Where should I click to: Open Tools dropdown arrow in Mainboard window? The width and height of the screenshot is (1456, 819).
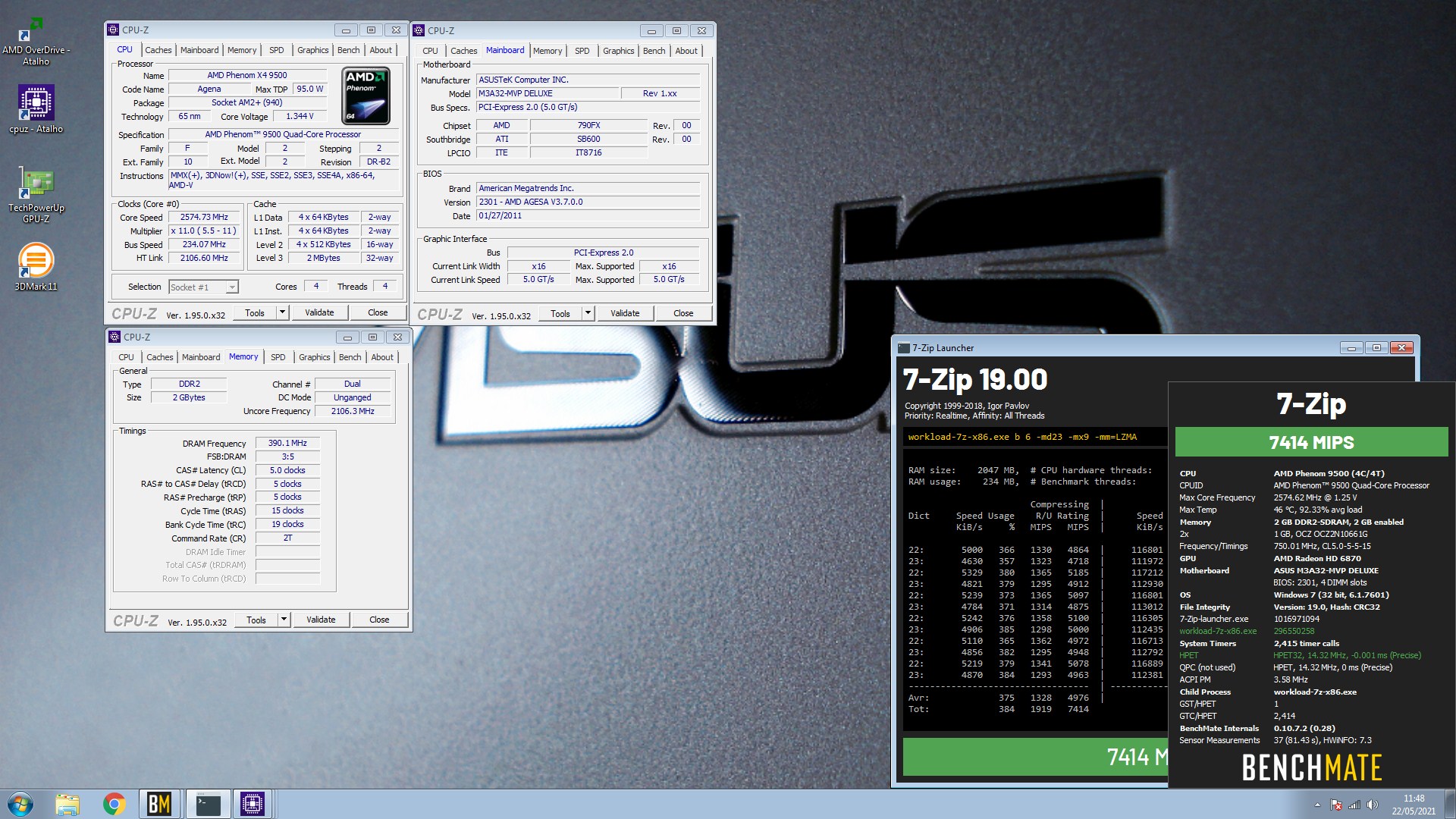tap(588, 313)
